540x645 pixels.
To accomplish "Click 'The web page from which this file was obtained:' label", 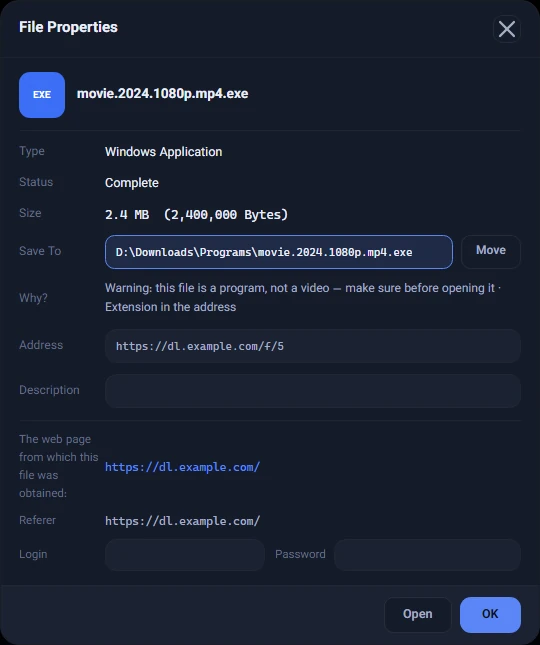I will pos(58,466).
